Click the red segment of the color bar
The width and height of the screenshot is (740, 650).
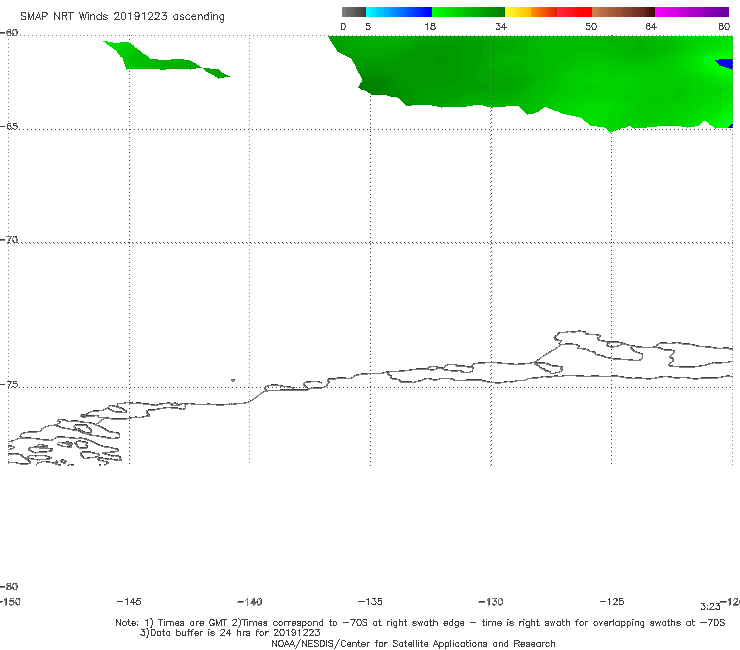click(574, 12)
